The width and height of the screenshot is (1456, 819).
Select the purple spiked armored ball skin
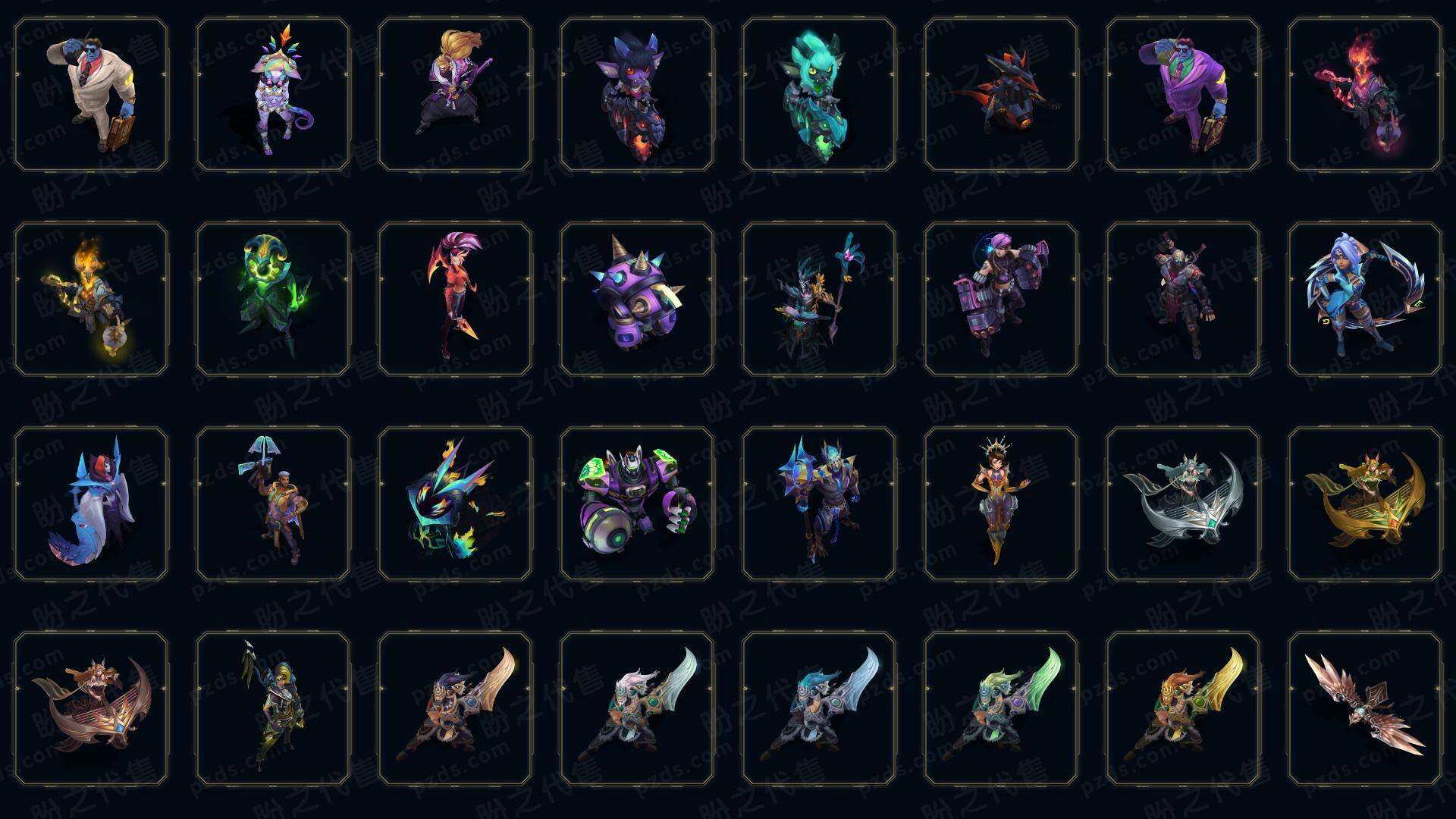tap(637, 299)
